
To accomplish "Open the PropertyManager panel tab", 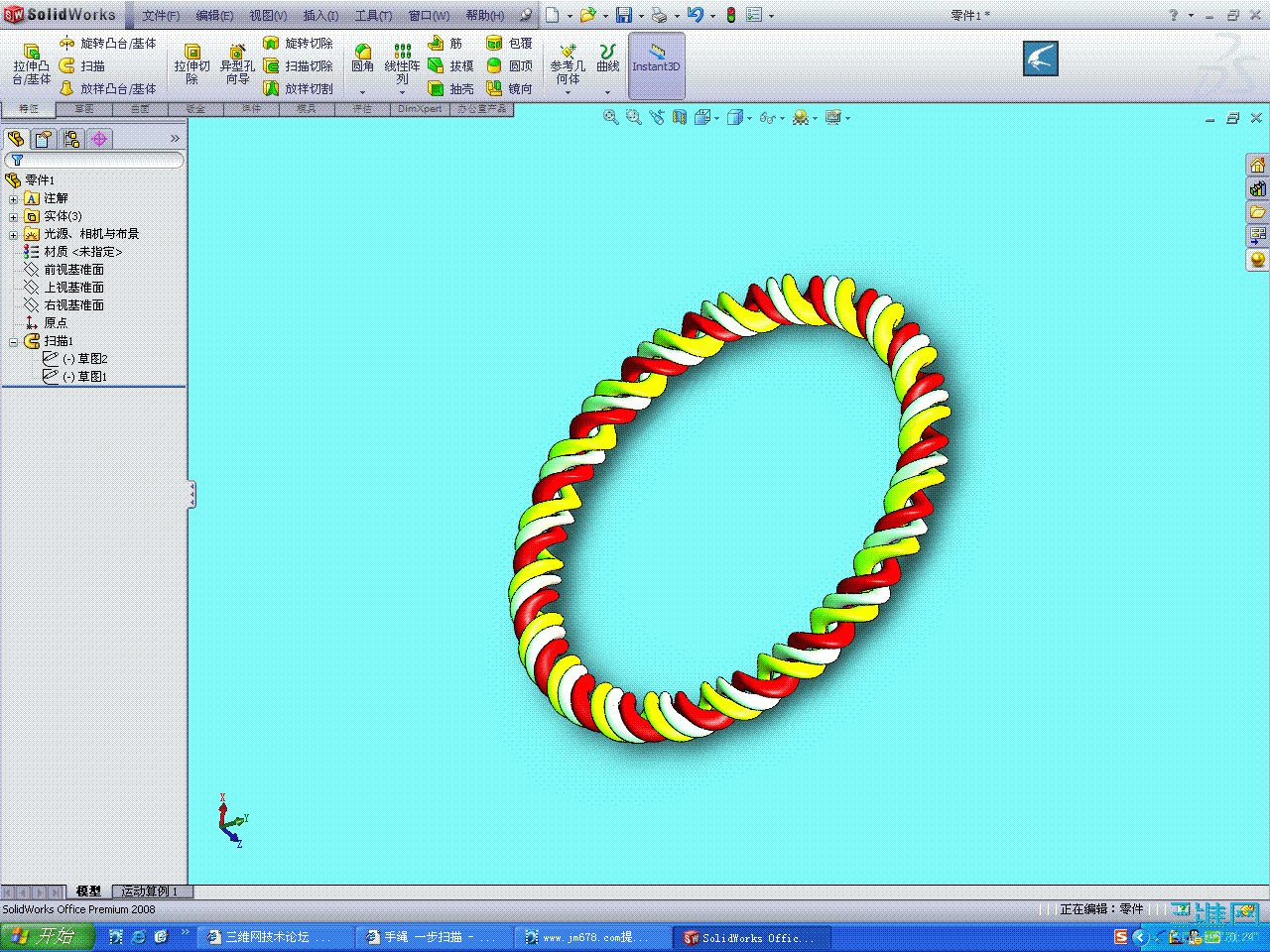I will point(44,139).
